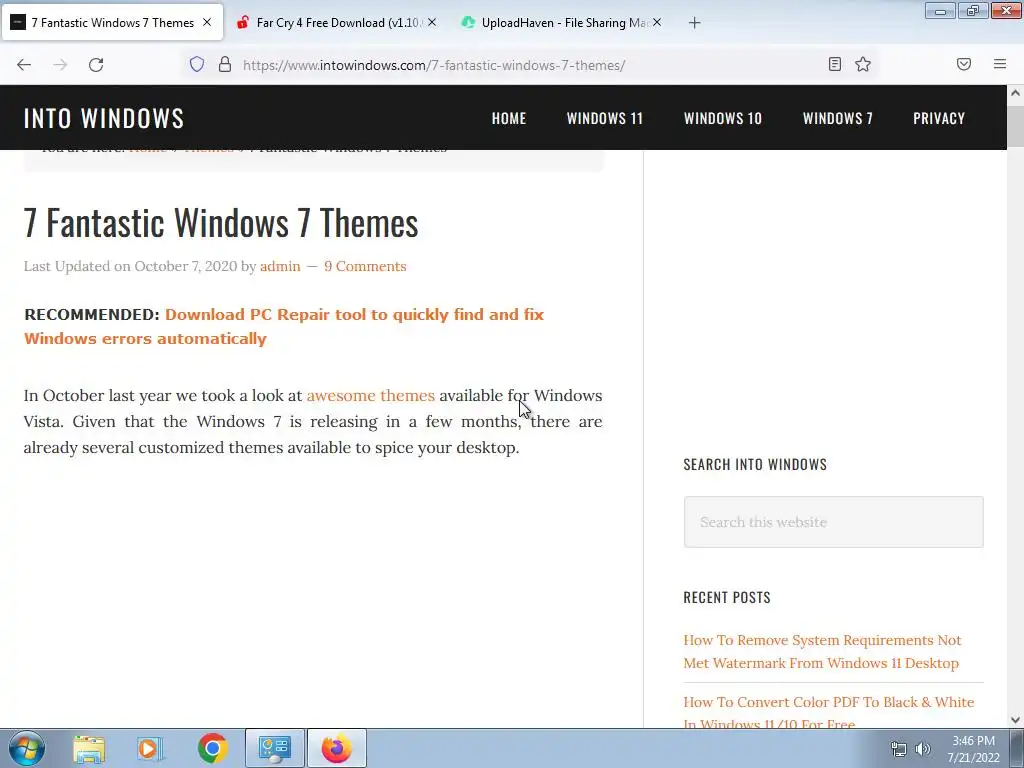This screenshot has width=1024, height=768.
Task: Go back to the previous page
Action: (x=24, y=65)
